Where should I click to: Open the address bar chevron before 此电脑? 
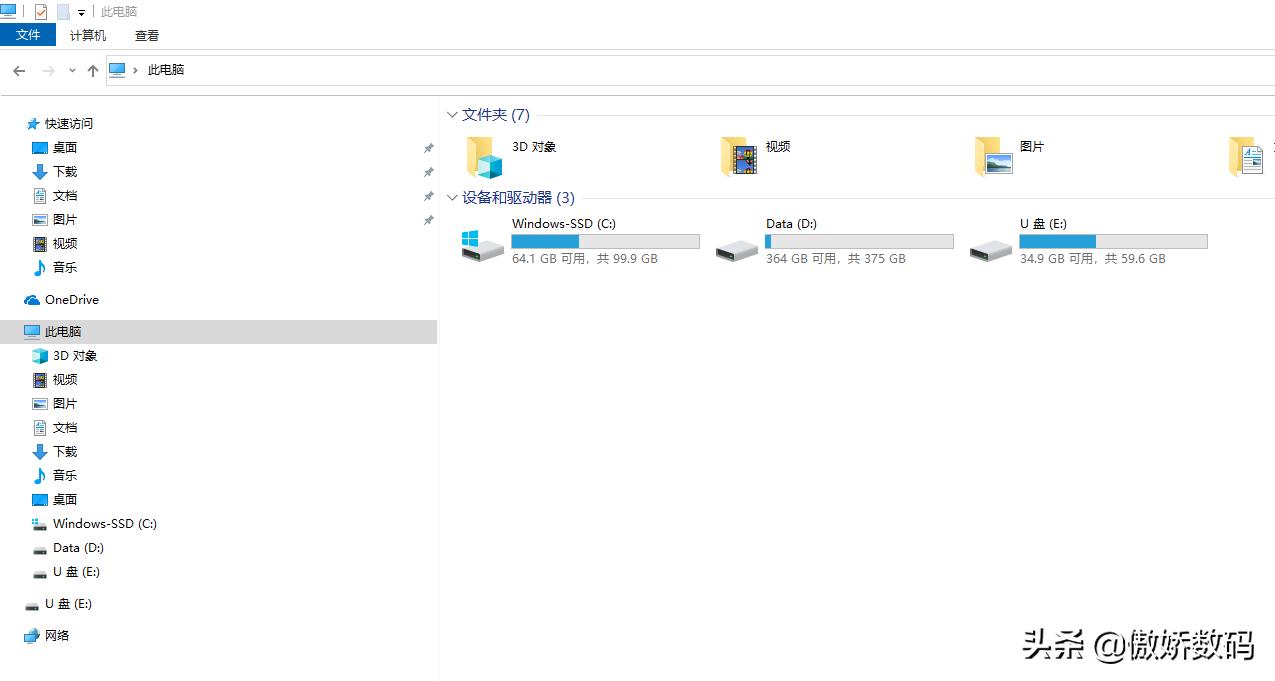pyautogui.click(x=135, y=70)
